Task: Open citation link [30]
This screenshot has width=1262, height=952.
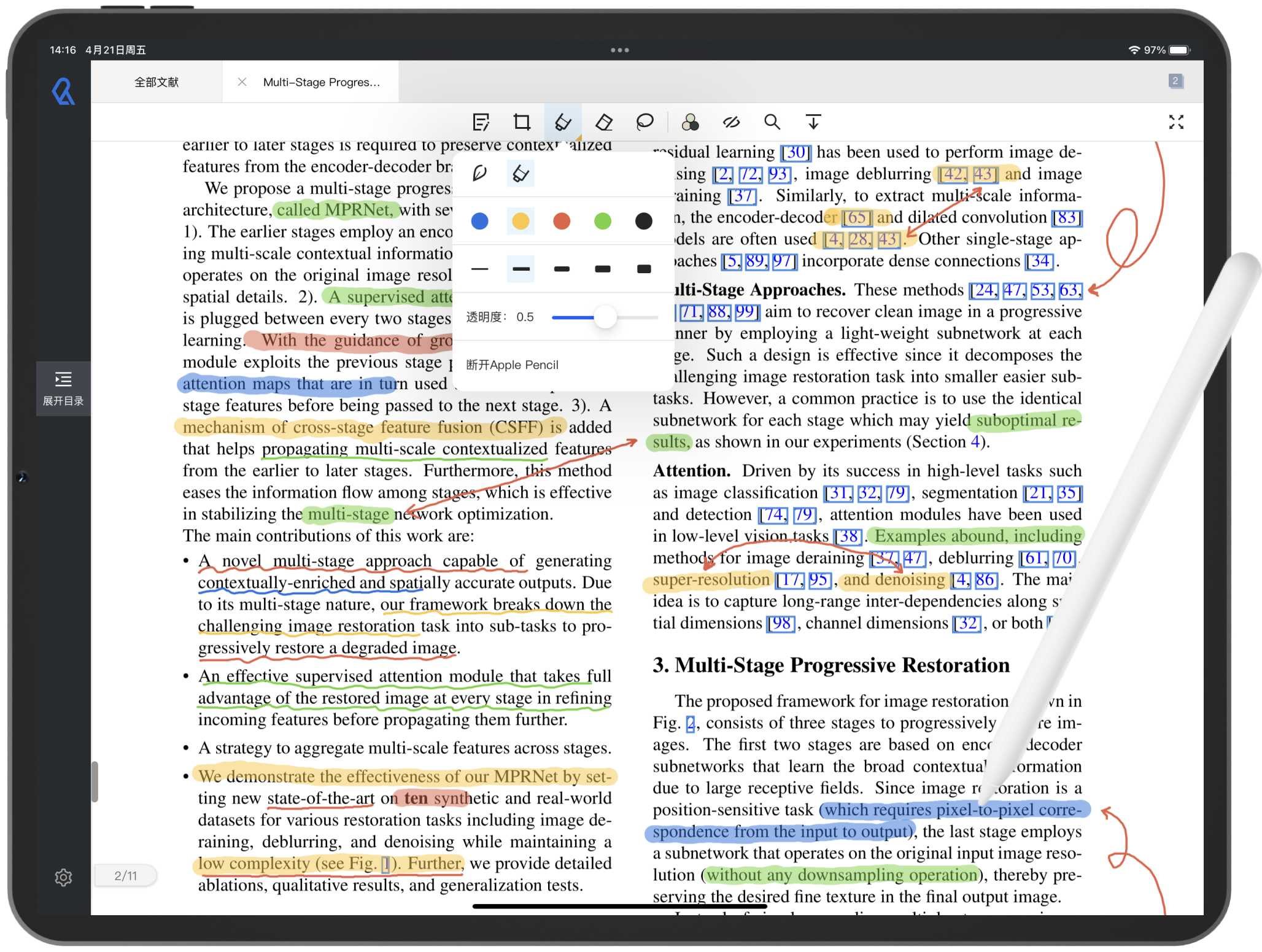Action: coord(796,152)
